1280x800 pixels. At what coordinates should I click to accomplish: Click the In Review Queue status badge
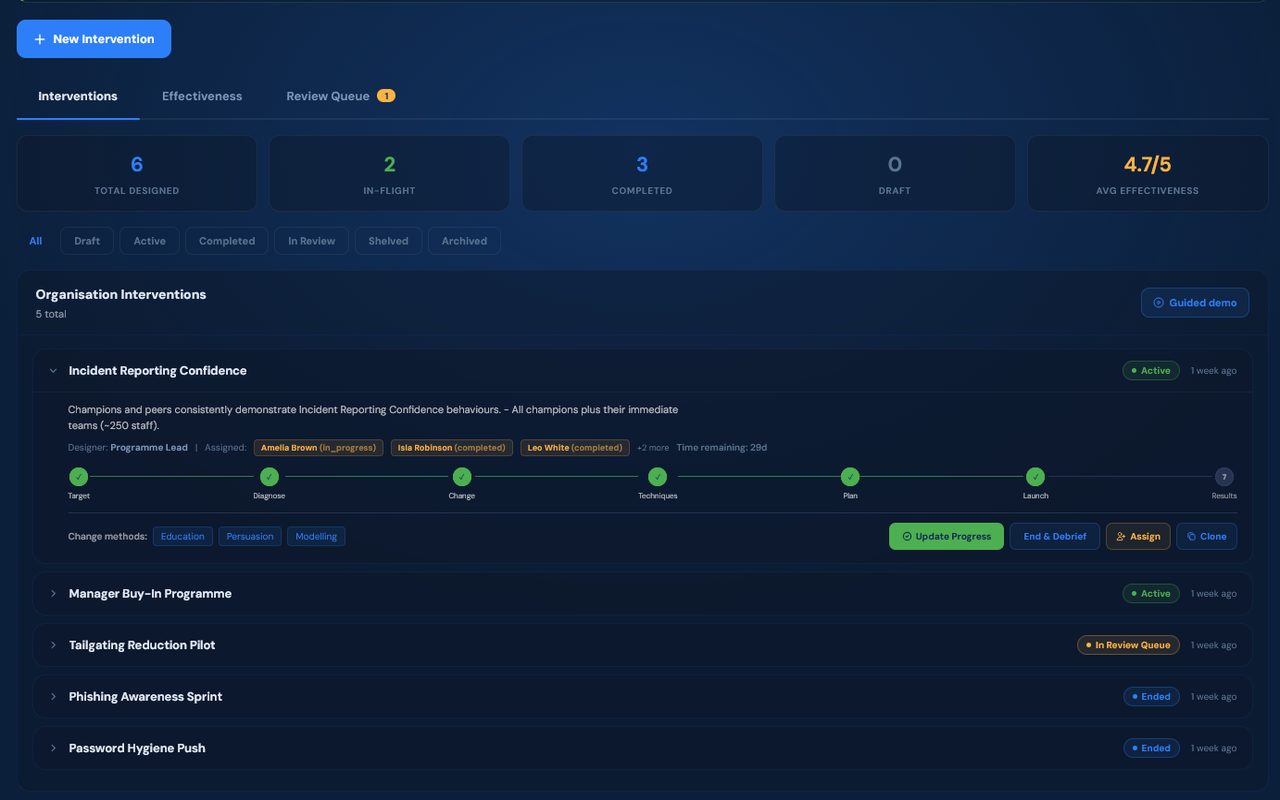1128,645
